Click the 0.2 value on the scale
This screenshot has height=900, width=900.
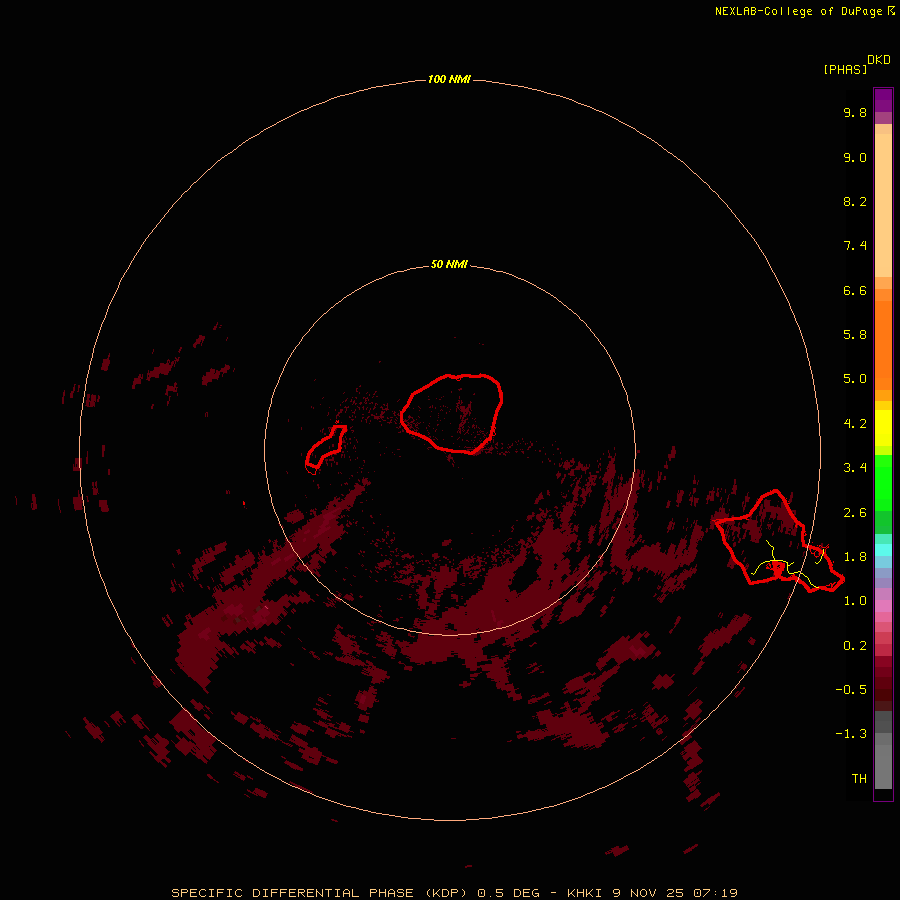[x=855, y=646]
